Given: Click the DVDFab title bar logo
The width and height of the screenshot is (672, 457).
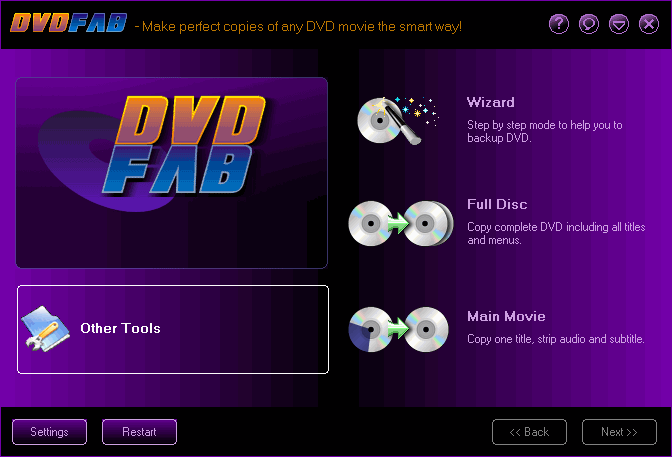Looking at the screenshot, I should point(69,23).
